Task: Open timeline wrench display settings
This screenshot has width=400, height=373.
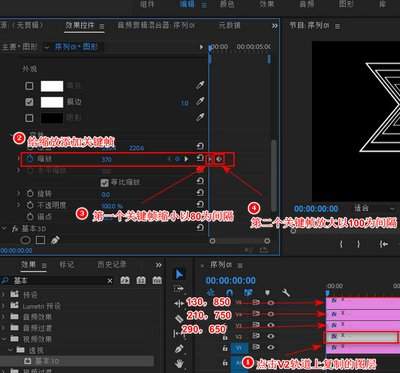Action: (286, 293)
